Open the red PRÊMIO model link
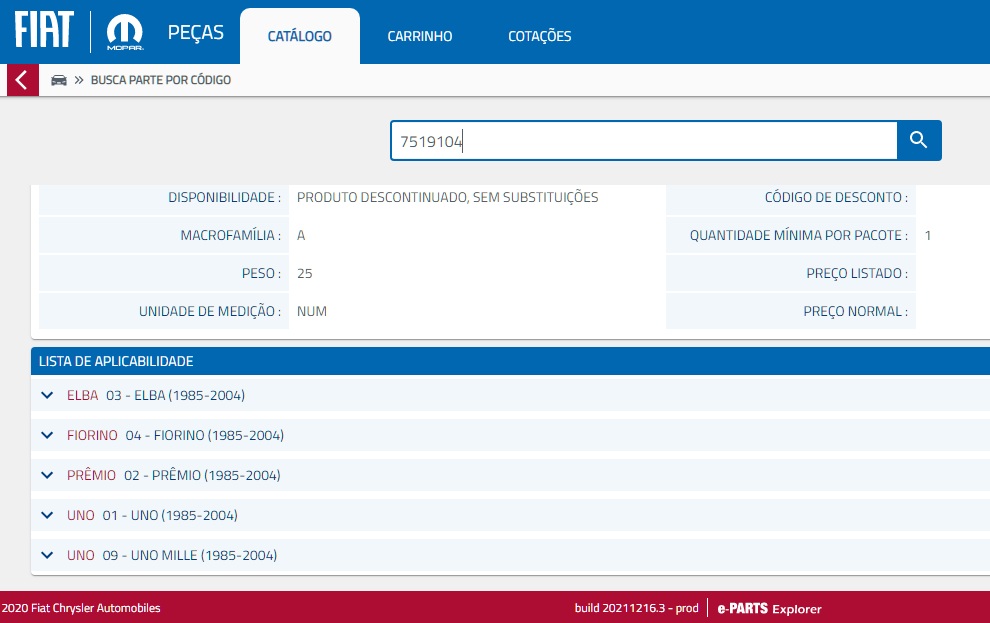The image size is (990, 623). [x=91, y=475]
